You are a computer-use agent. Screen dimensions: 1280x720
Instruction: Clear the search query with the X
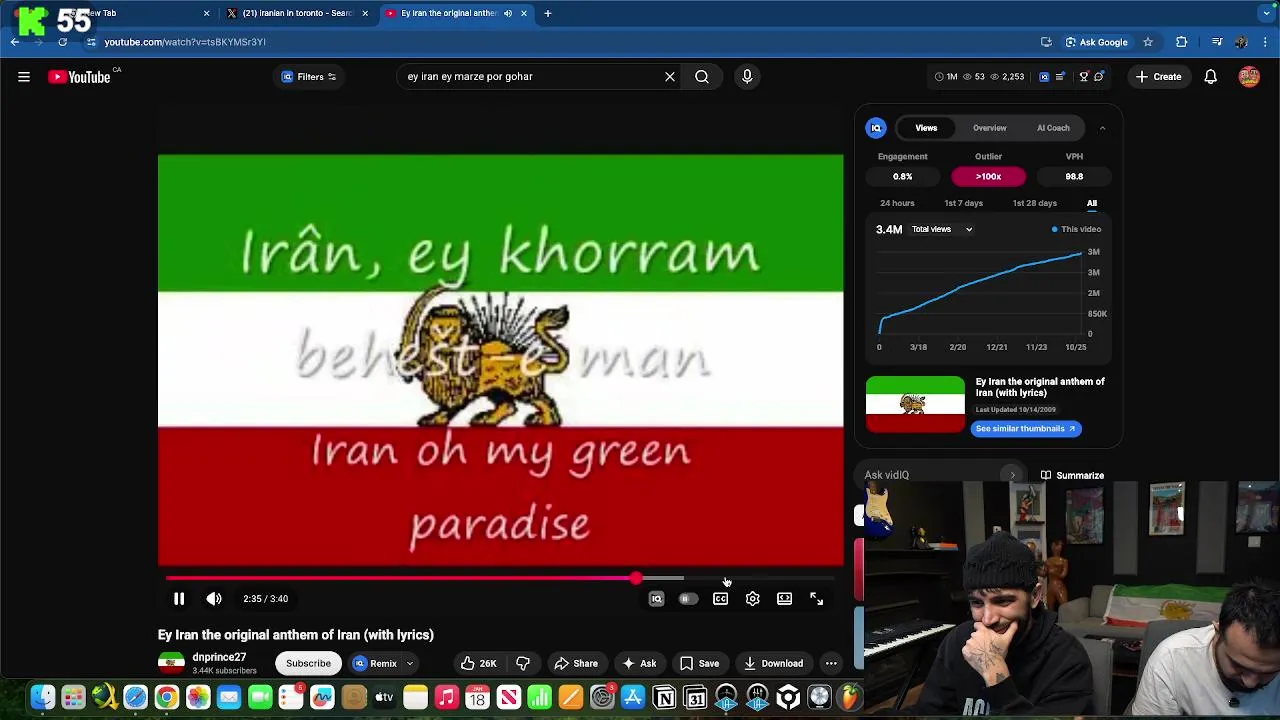pyautogui.click(x=670, y=76)
